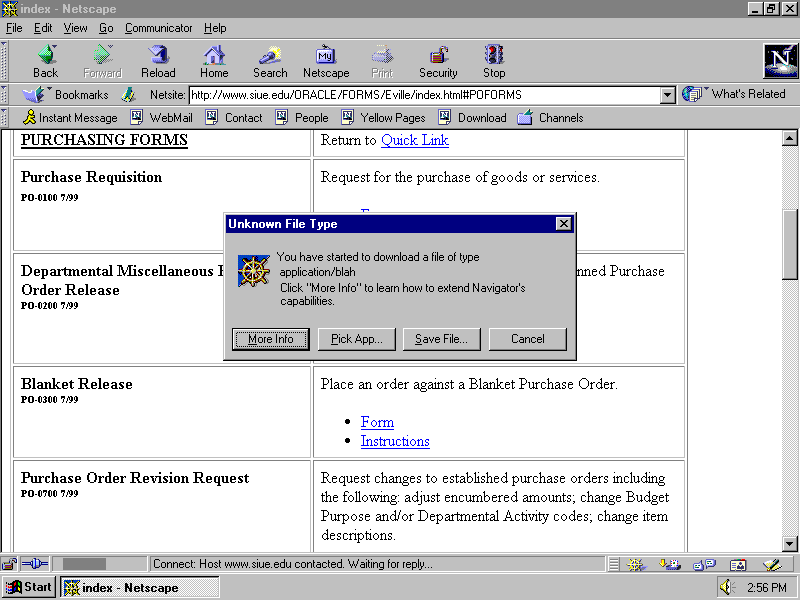Open the Bookmarks dropdown
The image size is (800, 600).
pyautogui.click(x=68, y=95)
